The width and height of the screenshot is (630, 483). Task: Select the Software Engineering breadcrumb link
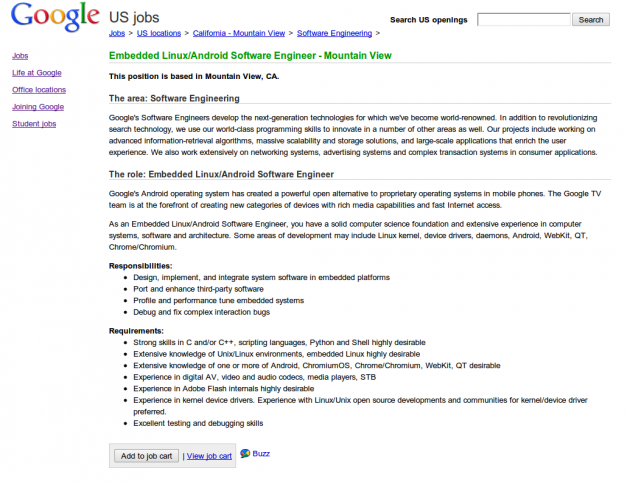334,33
